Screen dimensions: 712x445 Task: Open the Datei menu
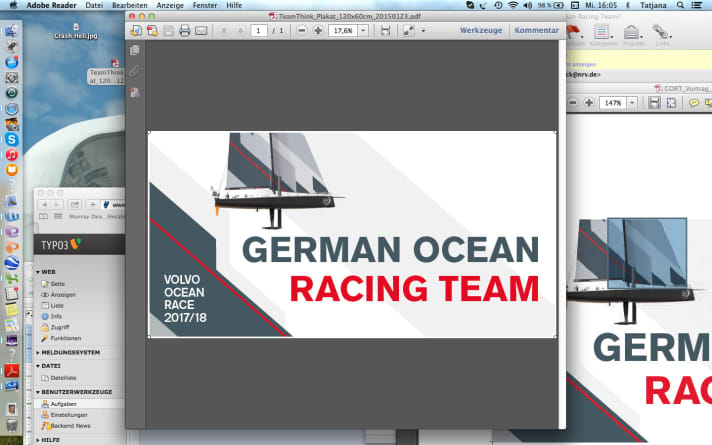(94, 5)
